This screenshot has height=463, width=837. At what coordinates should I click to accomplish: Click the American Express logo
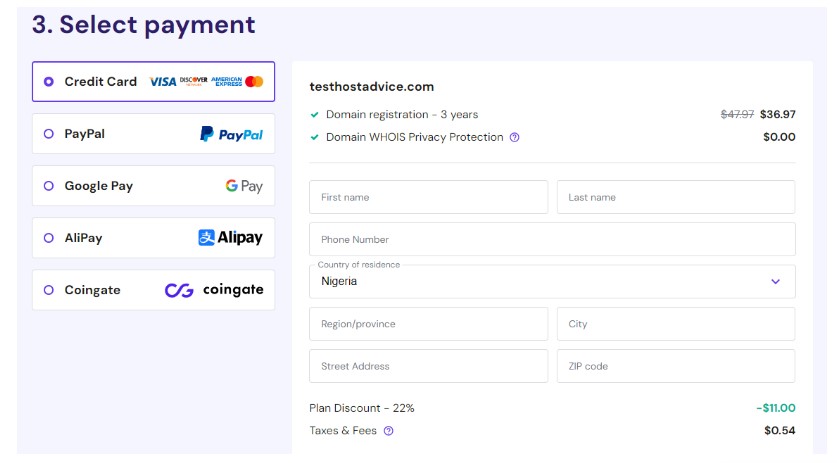tap(226, 81)
